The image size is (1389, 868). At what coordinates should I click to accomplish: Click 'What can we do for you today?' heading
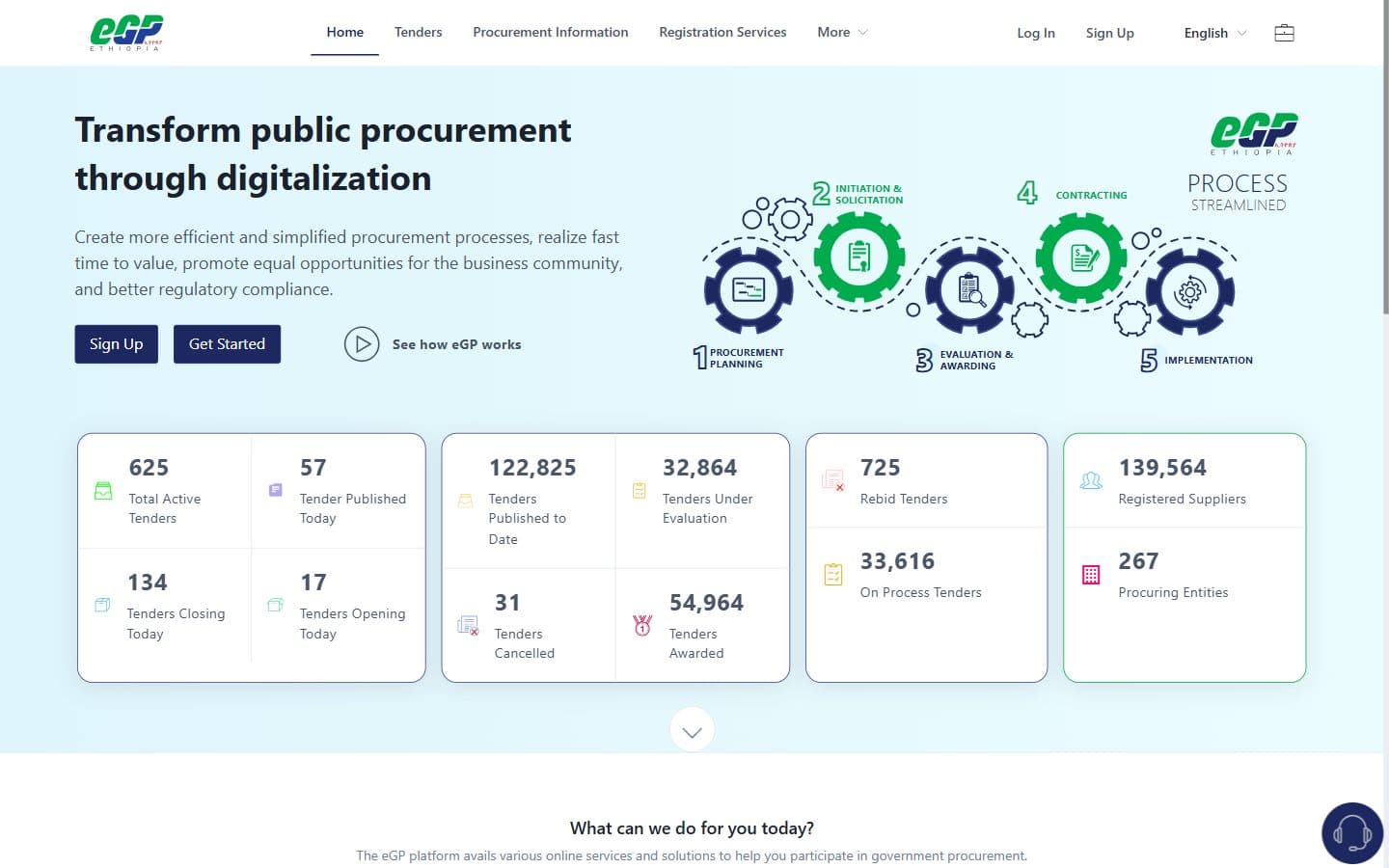[x=692, y=827]
